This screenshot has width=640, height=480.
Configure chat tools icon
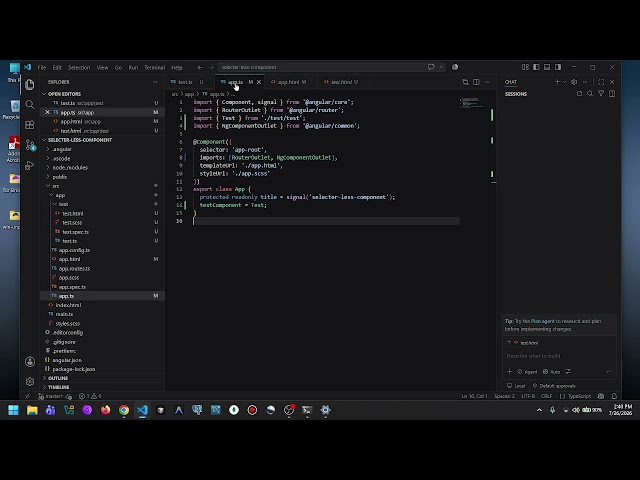click(568, 371)
